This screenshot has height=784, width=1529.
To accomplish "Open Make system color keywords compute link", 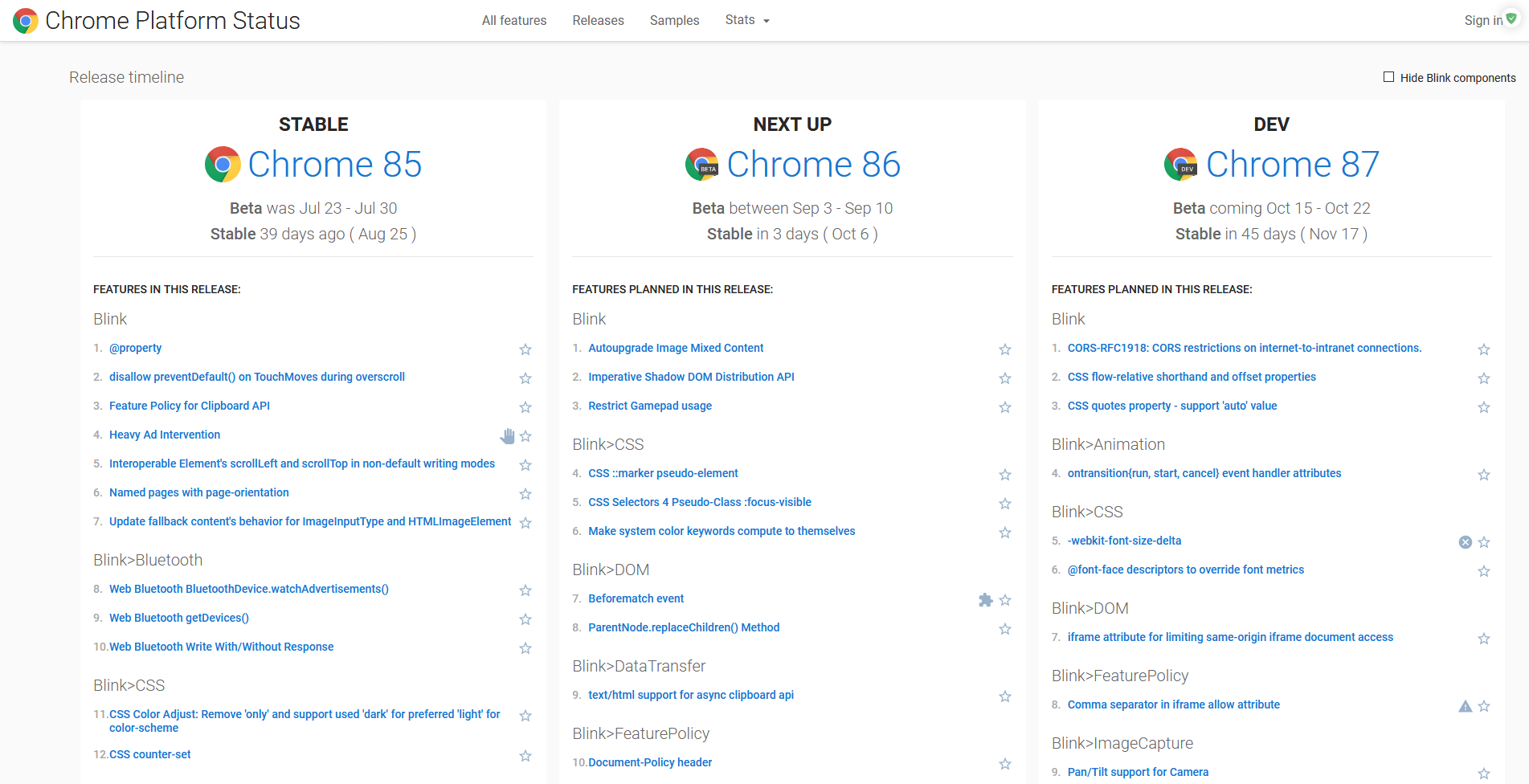I will point(722,531).
